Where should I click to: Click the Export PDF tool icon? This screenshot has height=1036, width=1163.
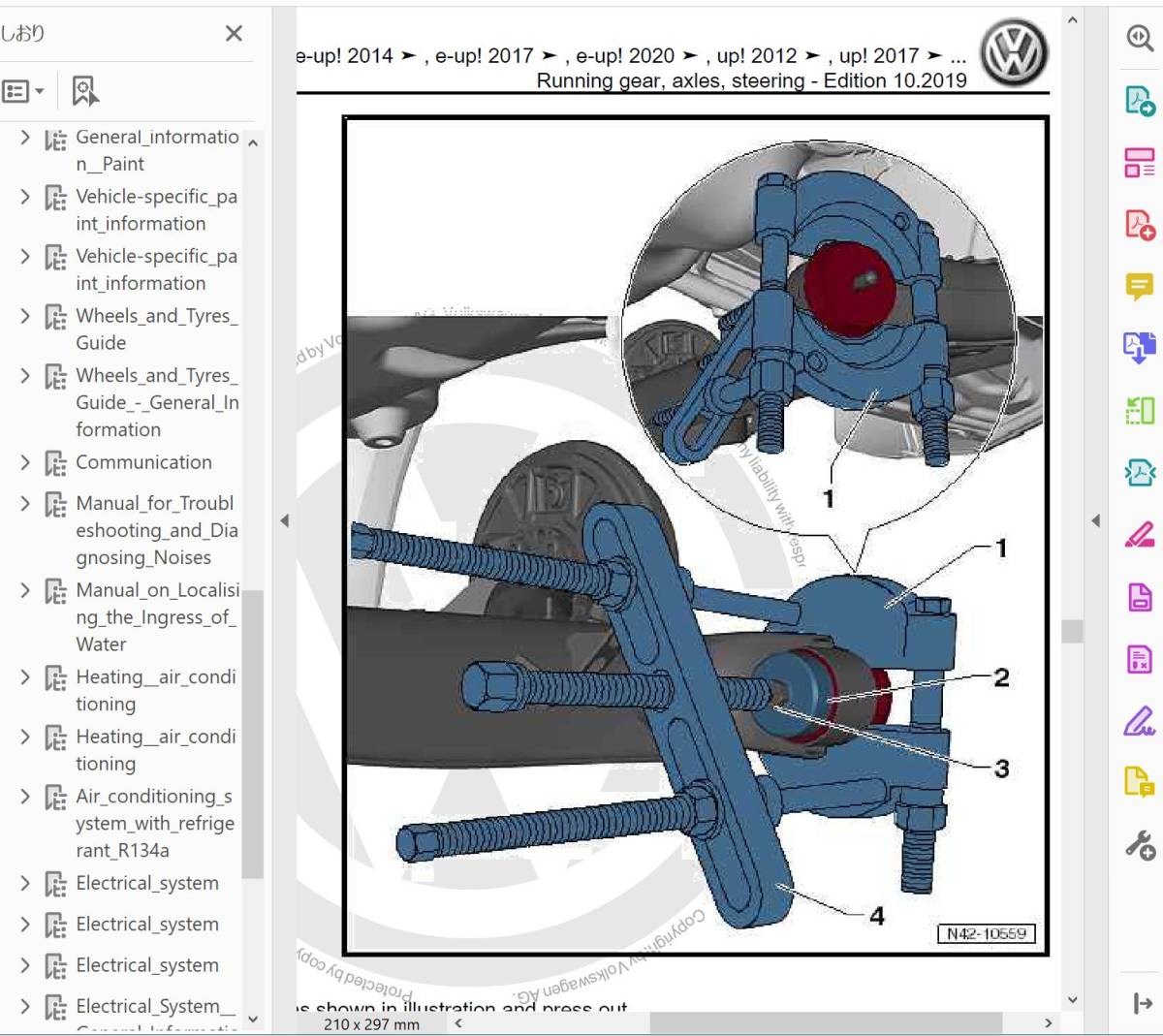(1140, 100)
